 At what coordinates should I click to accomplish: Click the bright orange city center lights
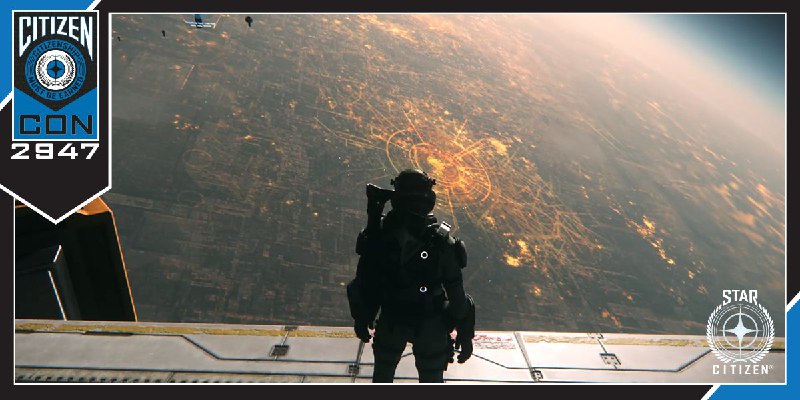click(449, 167)
